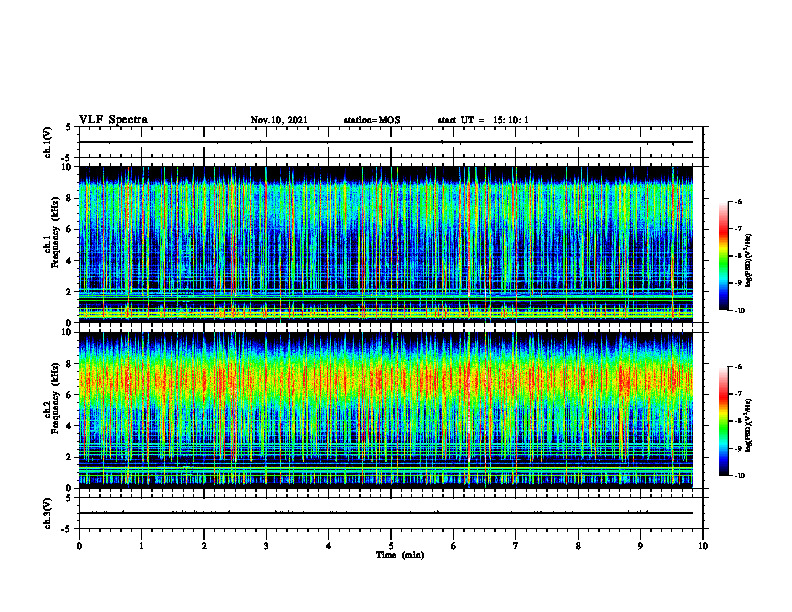Screen dimensions: 792x612
Task: Click the "2" kHz tick of ch.2 panel
Action: click(x=70, y=457)
